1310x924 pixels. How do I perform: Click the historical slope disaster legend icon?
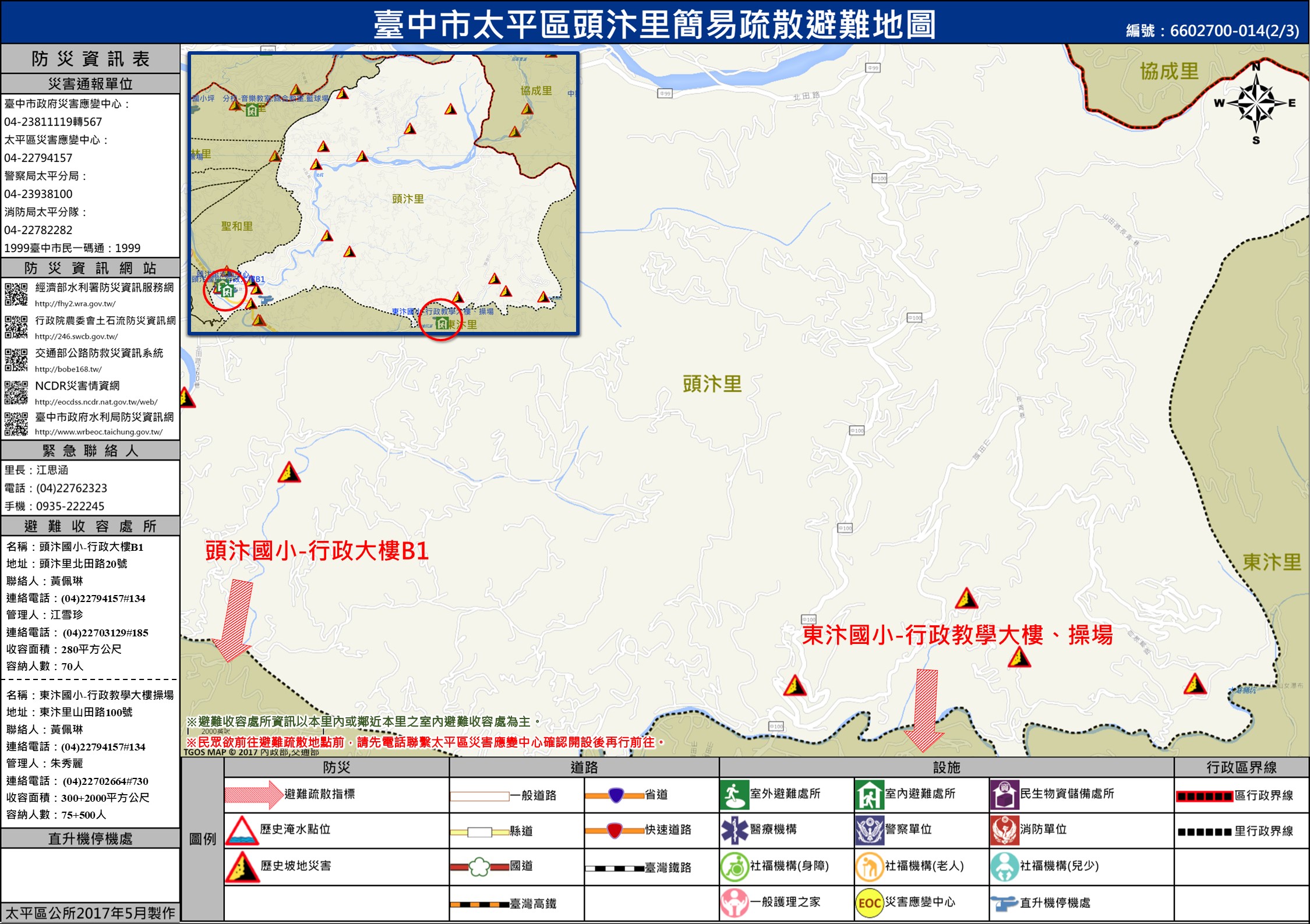tap(242, 867)
